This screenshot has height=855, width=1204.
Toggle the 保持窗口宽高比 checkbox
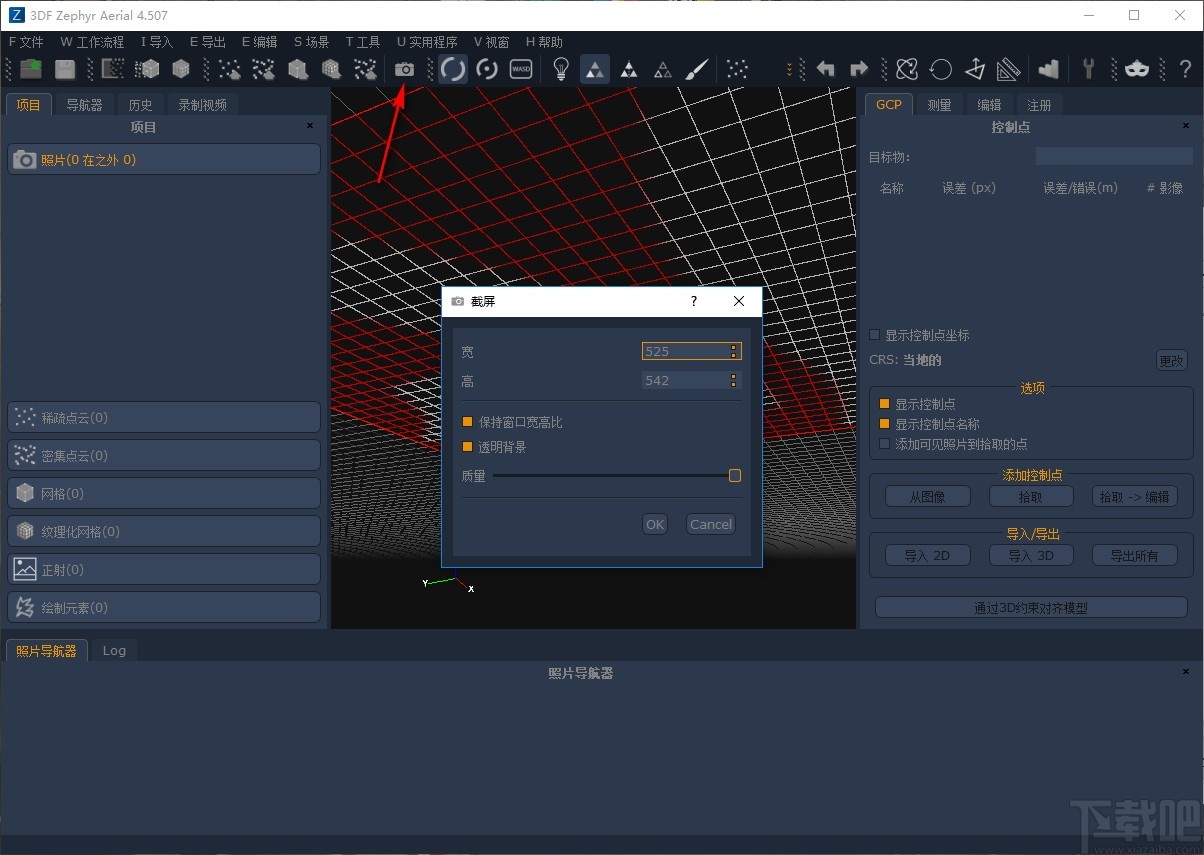pos(467,422)
